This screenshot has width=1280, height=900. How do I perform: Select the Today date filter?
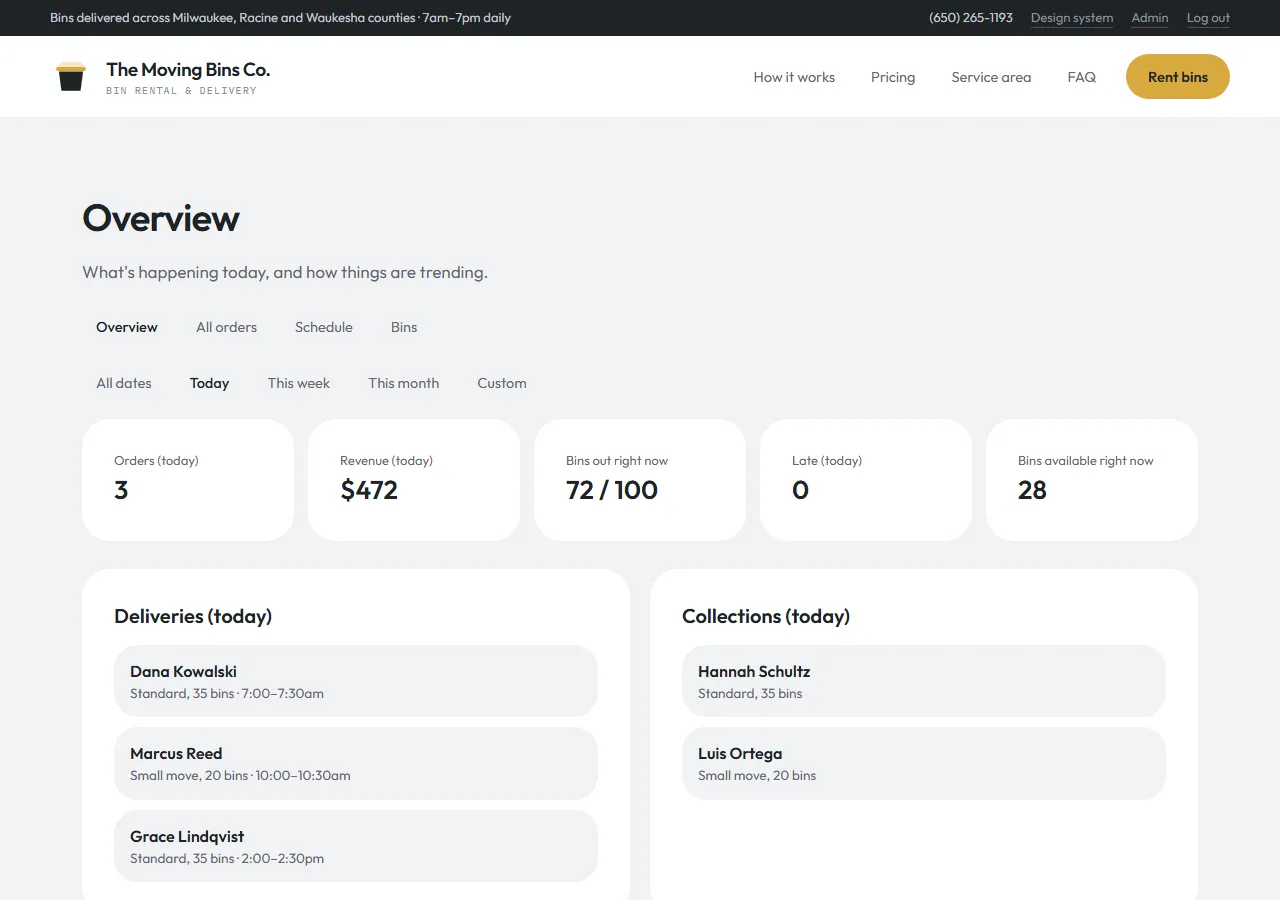(210, 383)
